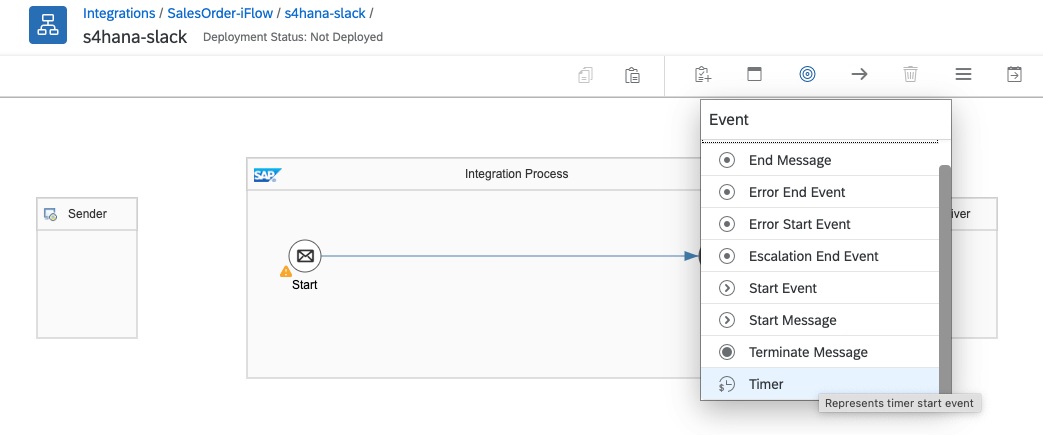Click the Timer clock icon
Image resolution: width=1043 pixels, height=435 pixels.
pyautogui.click(x=727, y=384)
